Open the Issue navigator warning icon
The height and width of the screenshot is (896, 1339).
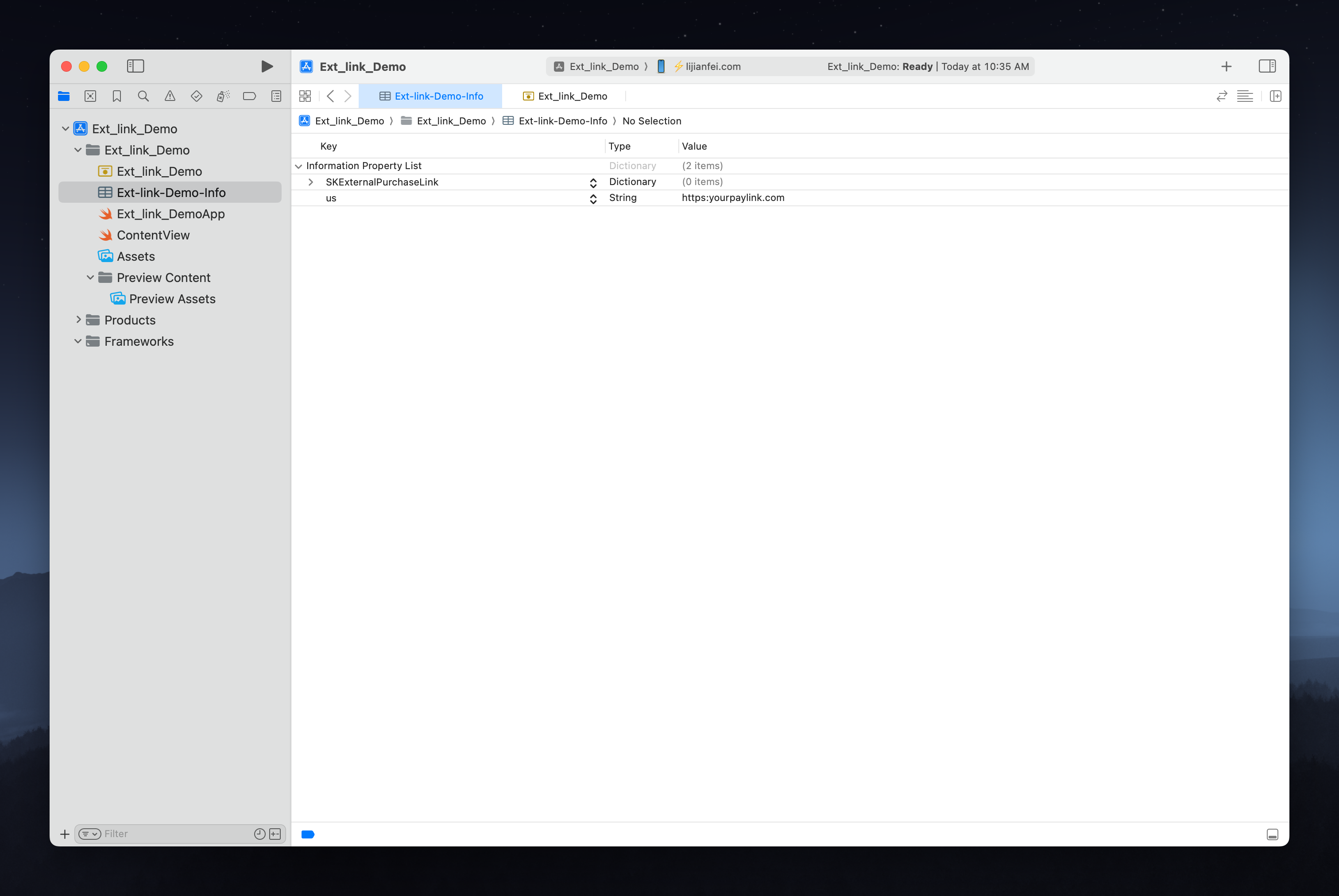(x=170, y=96)
